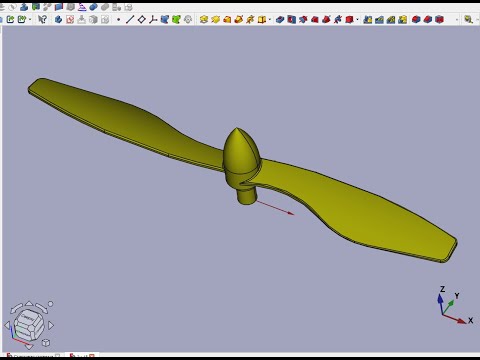Click the gray clone gear icon
480x360 pixels.
click(x=188, y=19)
